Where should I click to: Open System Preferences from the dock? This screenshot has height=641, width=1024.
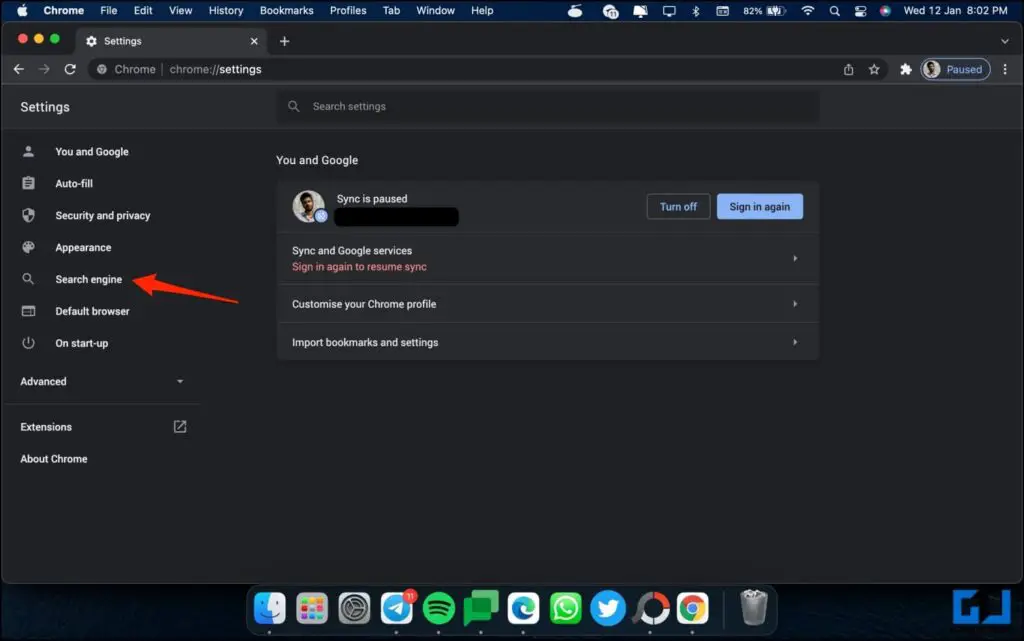(x=354, y=608)
